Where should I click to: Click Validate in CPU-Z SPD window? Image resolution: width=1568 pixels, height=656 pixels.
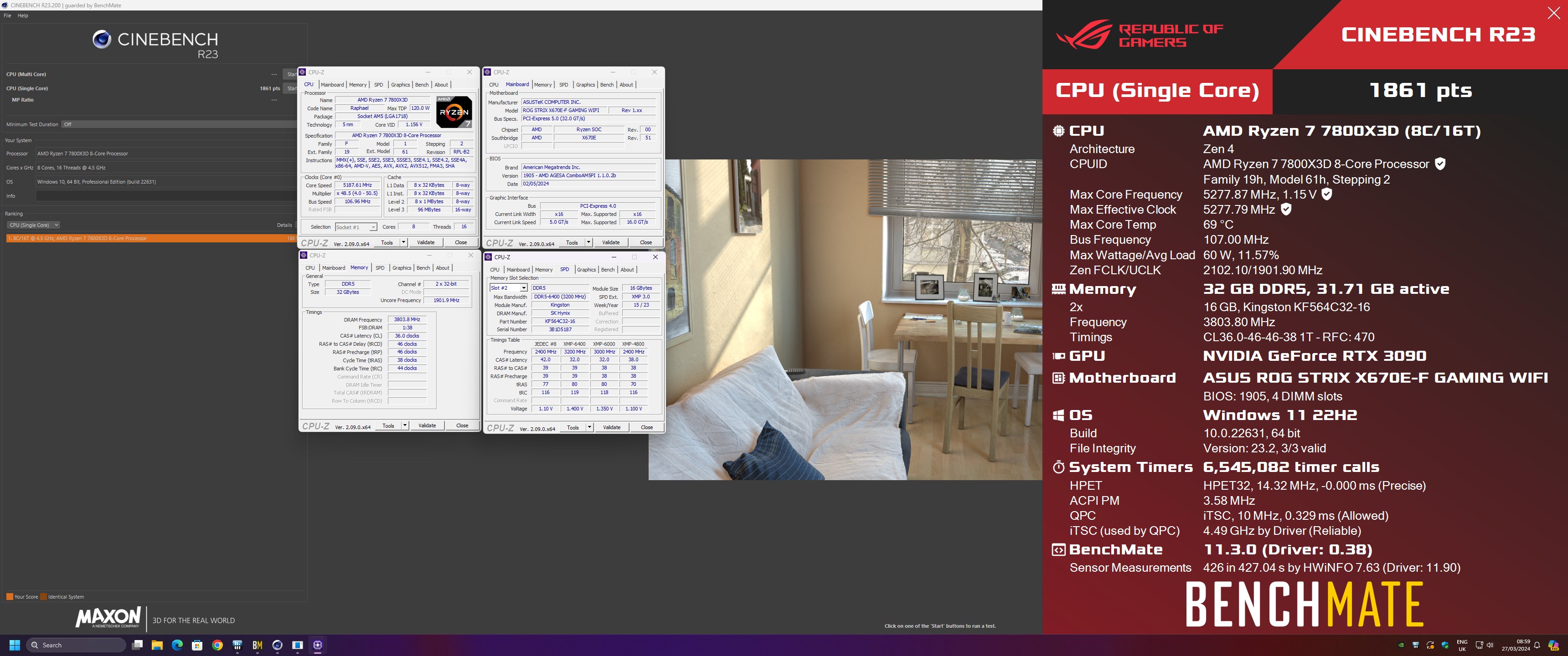pyautogui.click(x=612, y=427)
